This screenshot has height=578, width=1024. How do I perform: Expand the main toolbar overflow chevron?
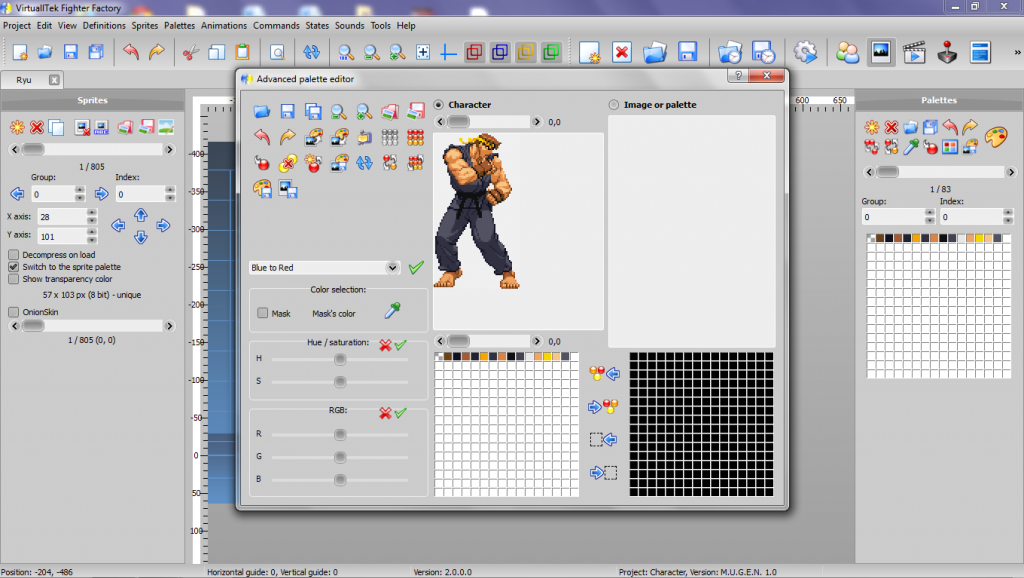pos(1017,52)
